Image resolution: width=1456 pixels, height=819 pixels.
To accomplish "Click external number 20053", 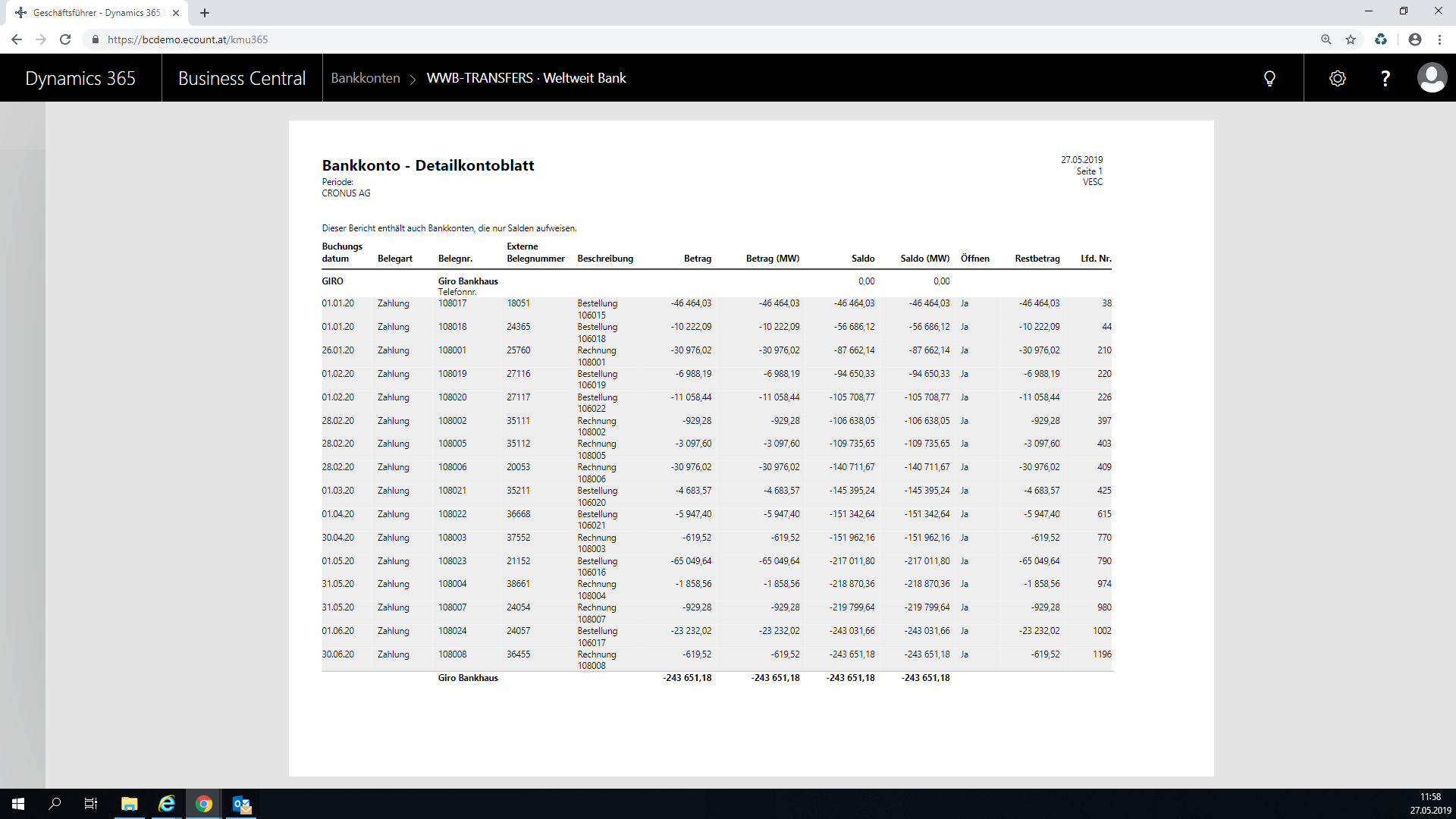I will tap(519, 467).
